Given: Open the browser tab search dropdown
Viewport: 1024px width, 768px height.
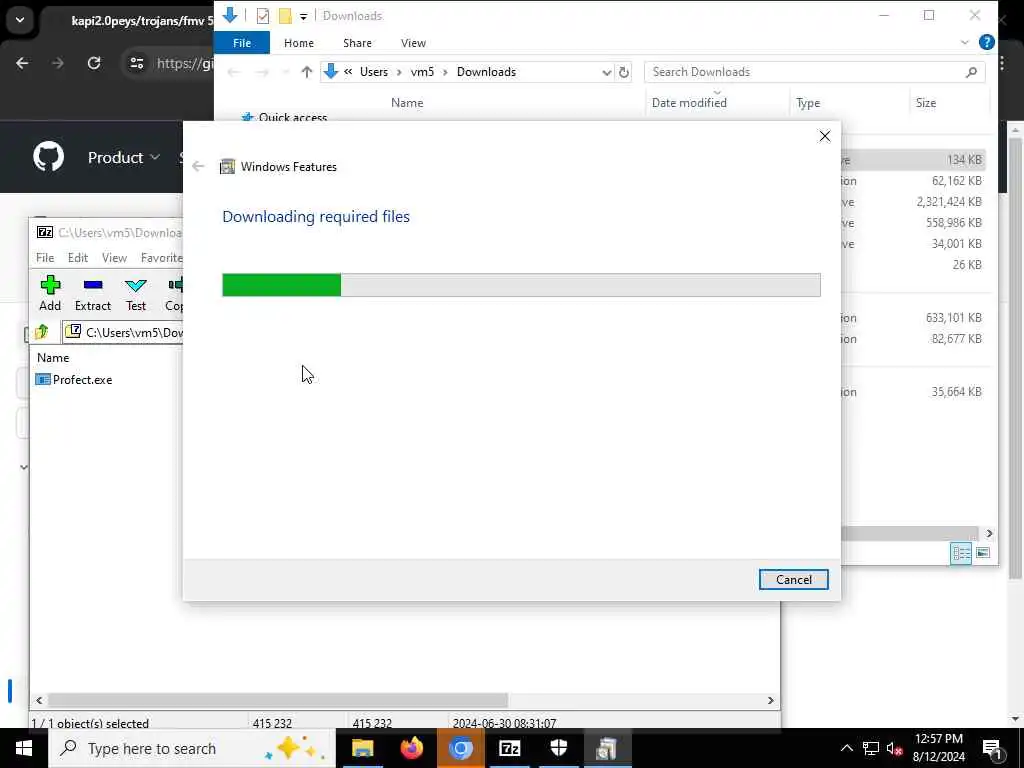Looking at the screenshot, I should coord(20,20).
